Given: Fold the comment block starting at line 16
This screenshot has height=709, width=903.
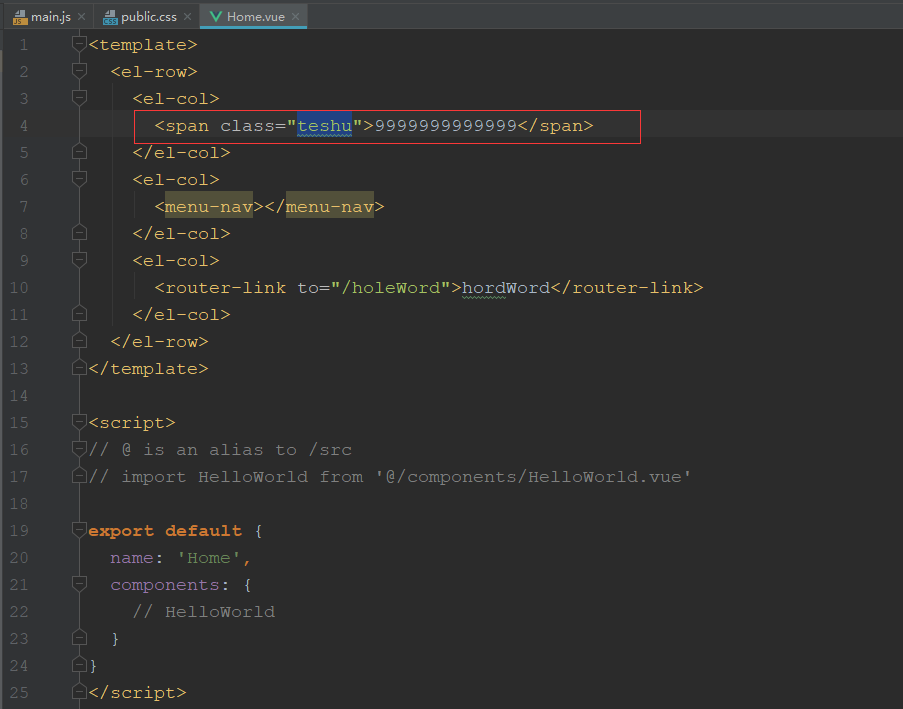Looking at the screenshot, I should pos(80,450).
